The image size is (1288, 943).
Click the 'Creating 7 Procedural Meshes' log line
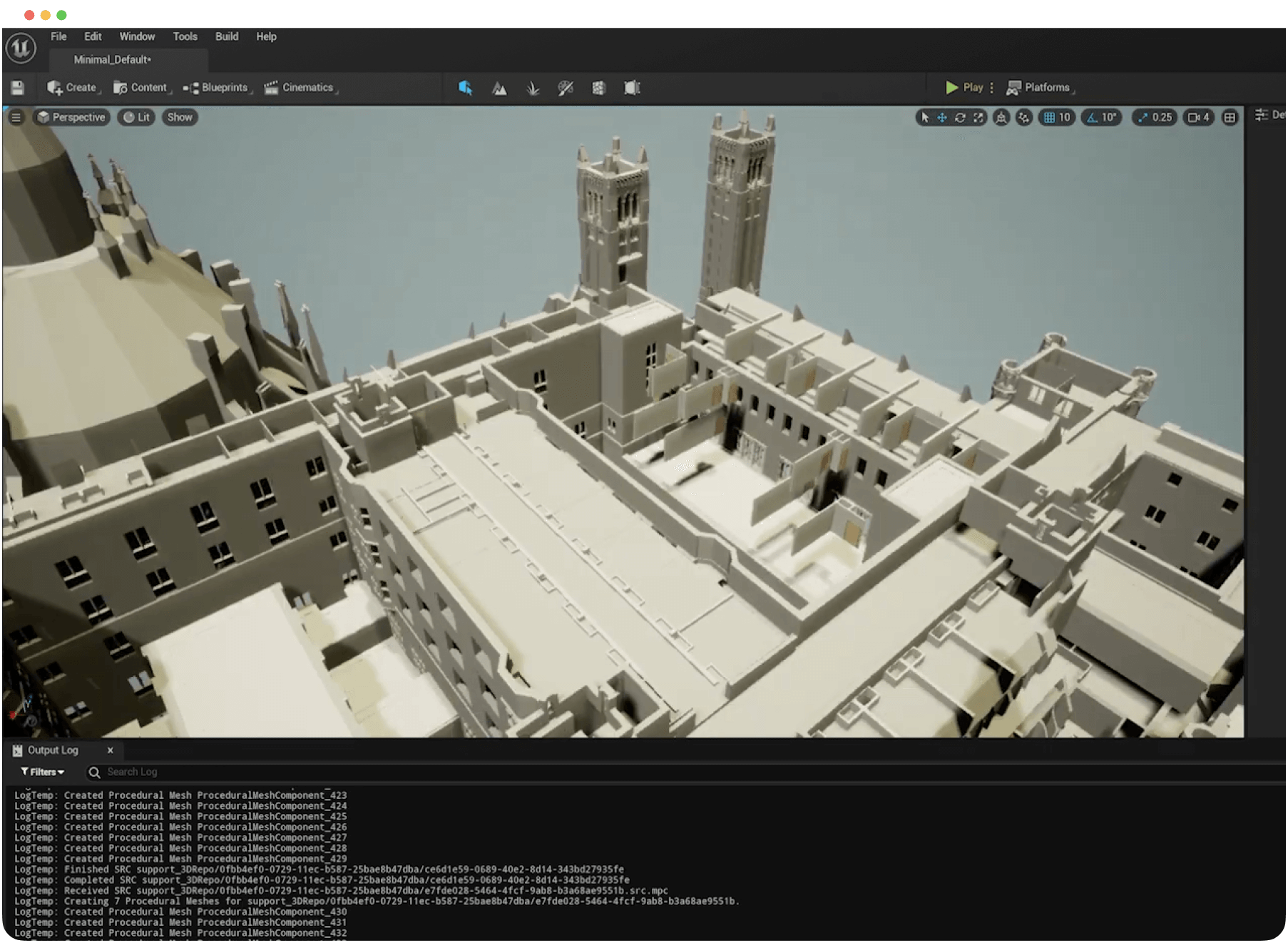377,902
